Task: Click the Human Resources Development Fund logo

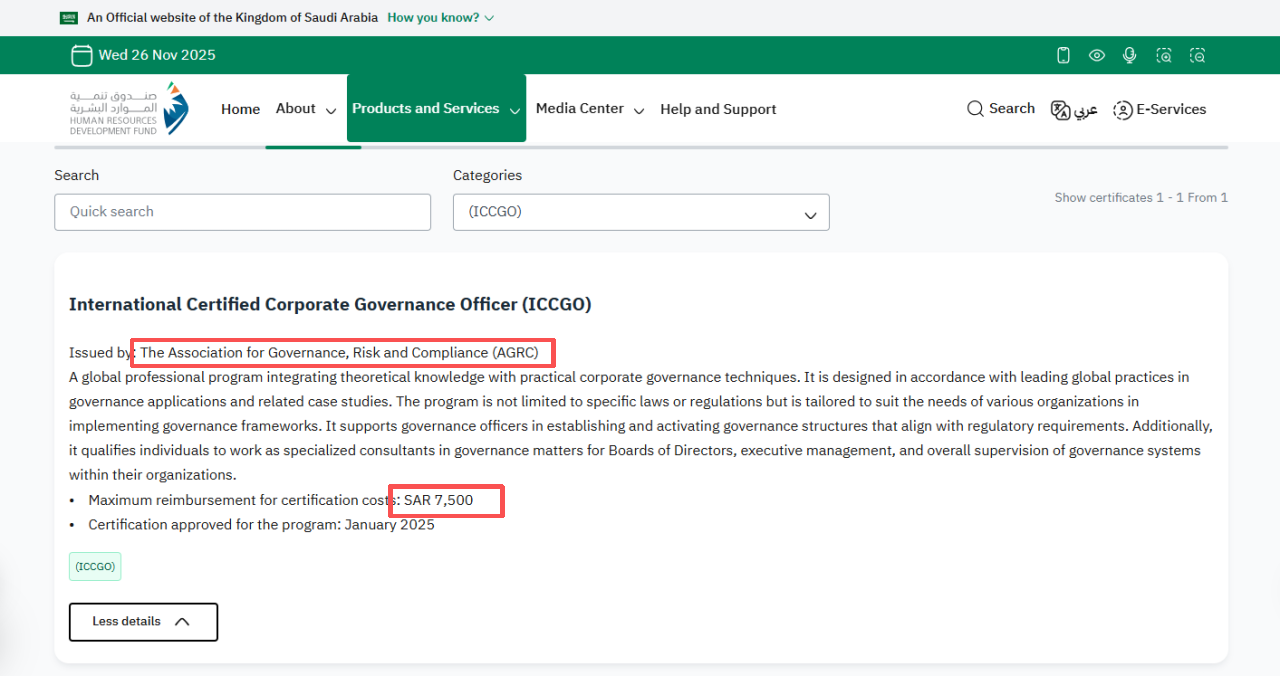Action: 128,109
